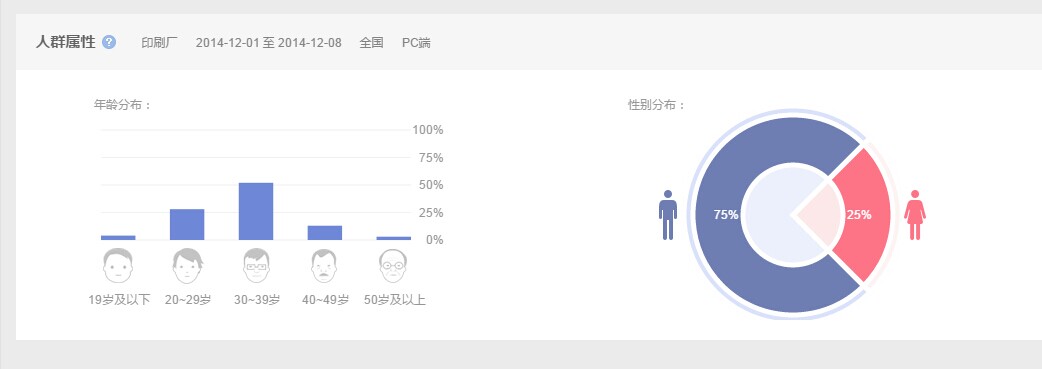Click the pink female figure icon
This screenshot has height=369, width=1042.
[x=915, y=215]
